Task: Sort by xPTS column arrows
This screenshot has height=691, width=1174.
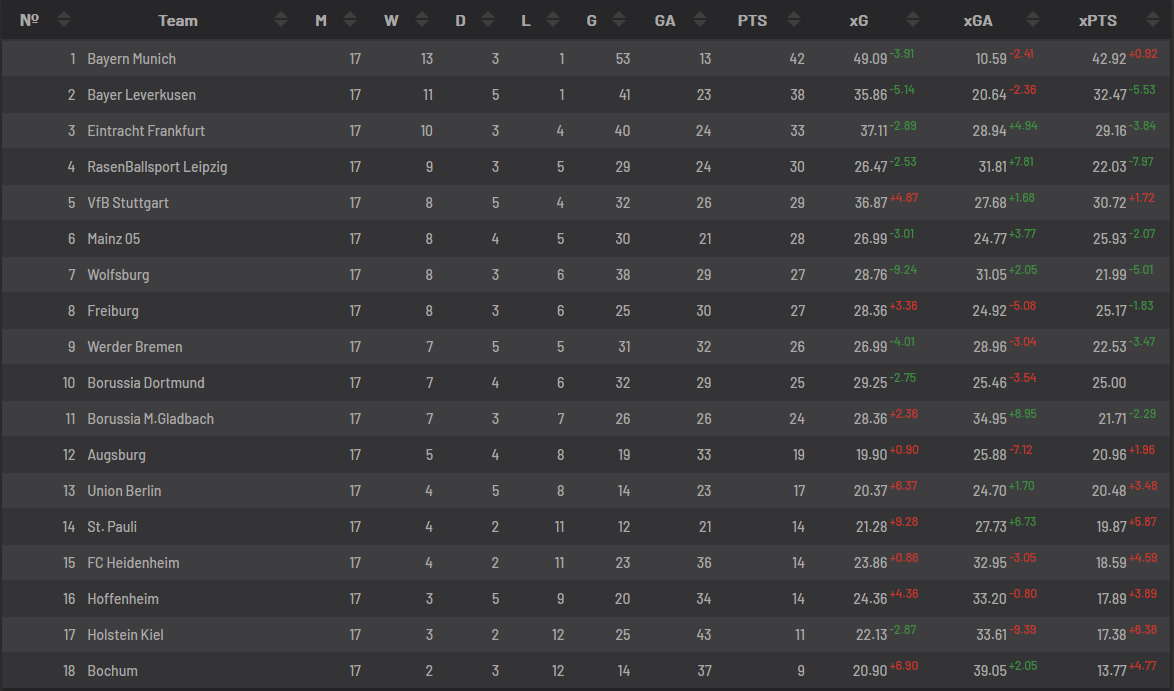Action: pyautogui.click(x=1153, y=20)
